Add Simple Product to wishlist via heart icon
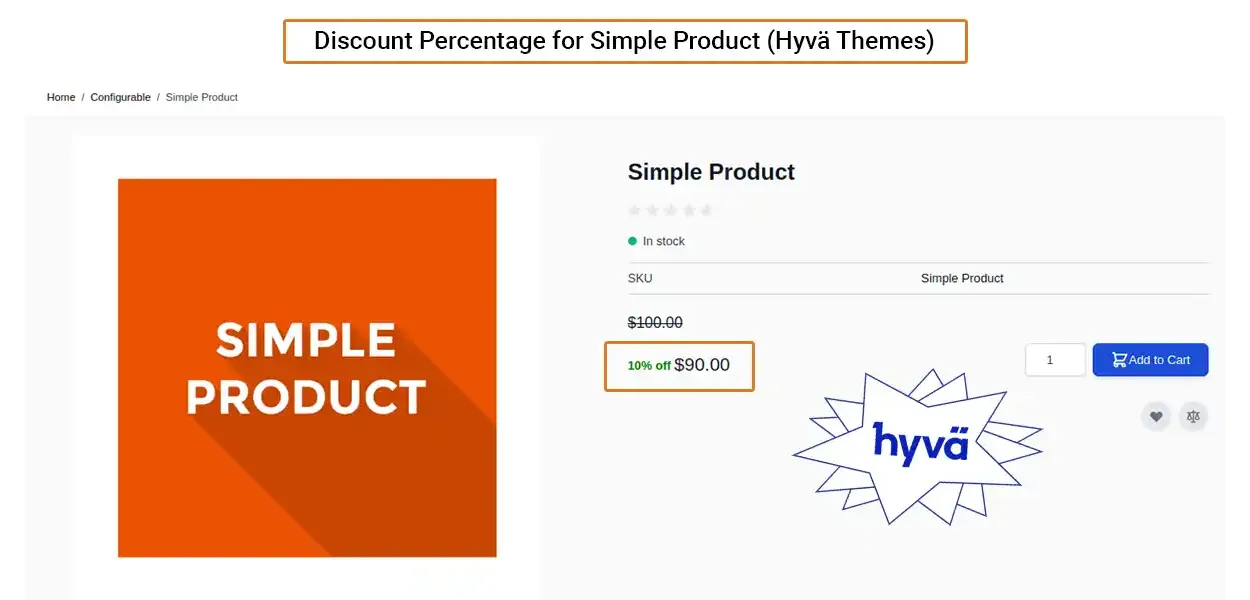Viewport: 1250px width, 600px height. tap(1156, 416)
